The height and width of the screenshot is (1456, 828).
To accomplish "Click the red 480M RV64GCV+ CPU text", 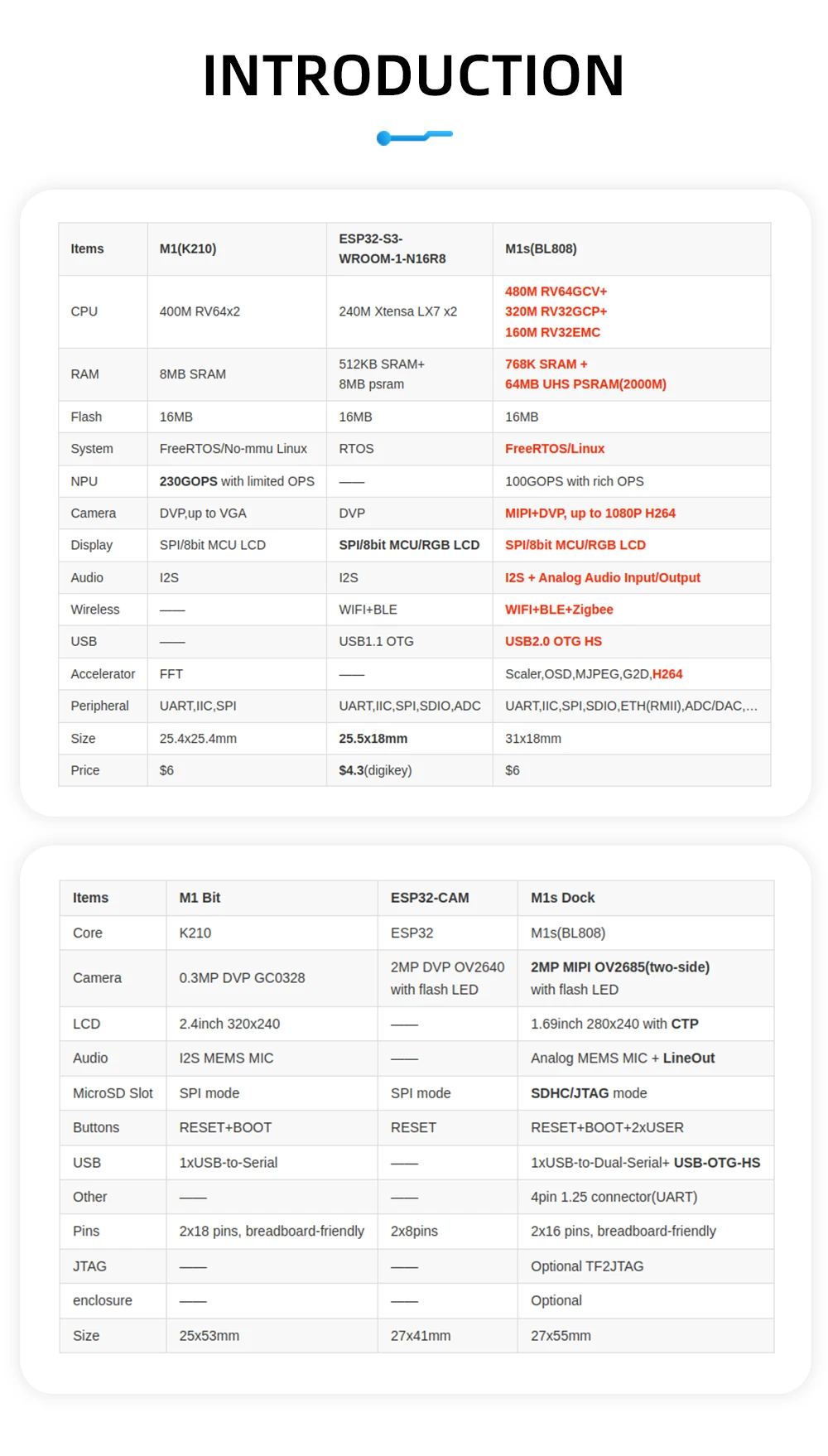I will (556, 292).
